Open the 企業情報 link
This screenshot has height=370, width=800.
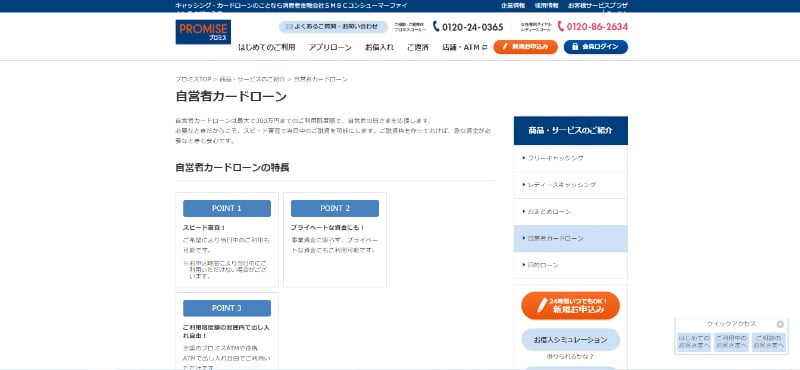tap(512, 6)
